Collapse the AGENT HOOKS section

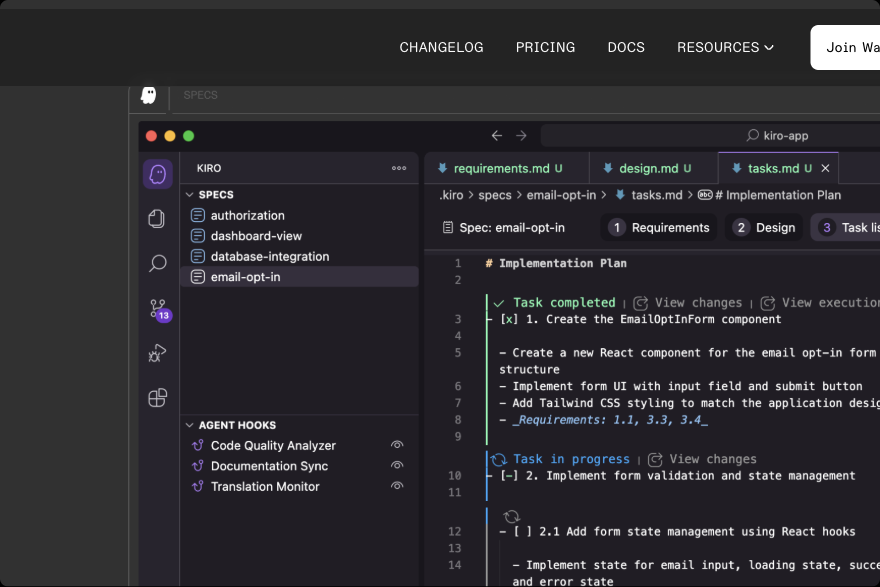tap(190, 425)
